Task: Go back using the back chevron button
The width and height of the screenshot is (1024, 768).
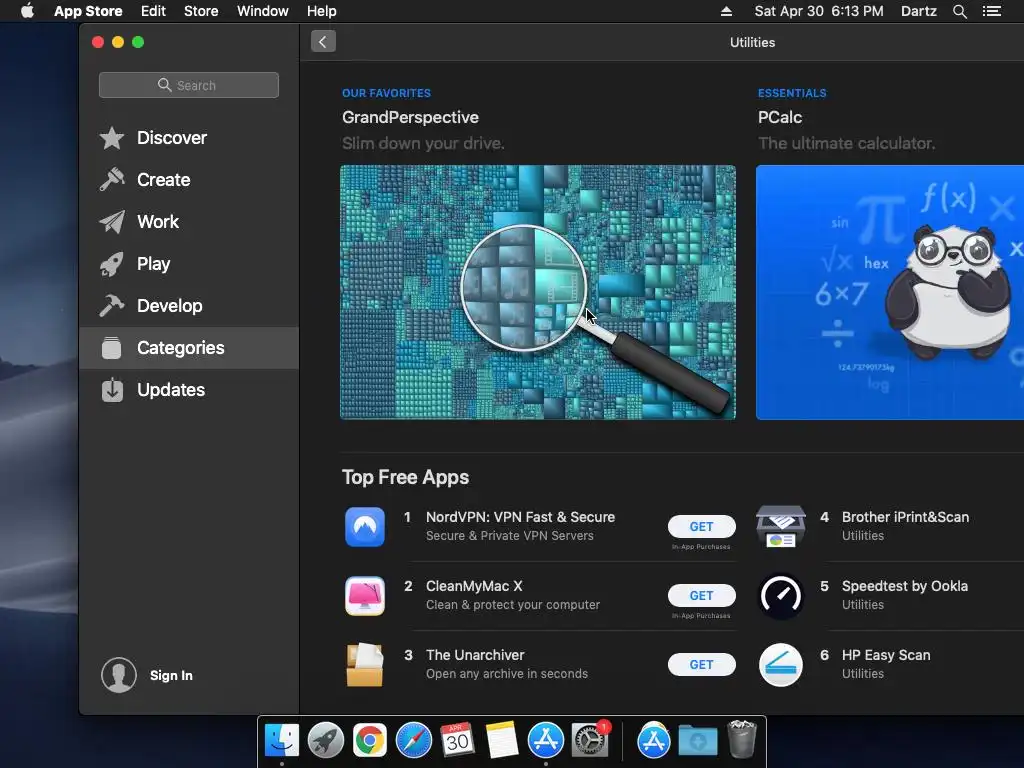Action: 323,42
